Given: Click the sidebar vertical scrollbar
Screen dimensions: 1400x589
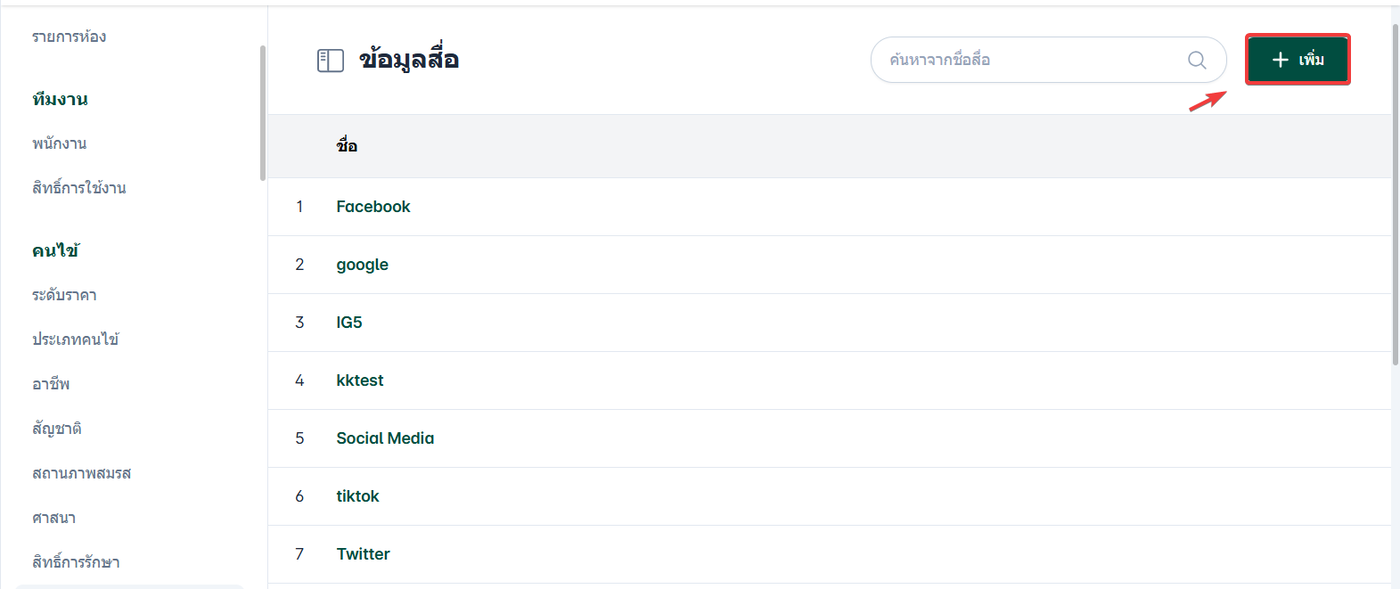Looking at the screenshot, I should click(263, 112).
